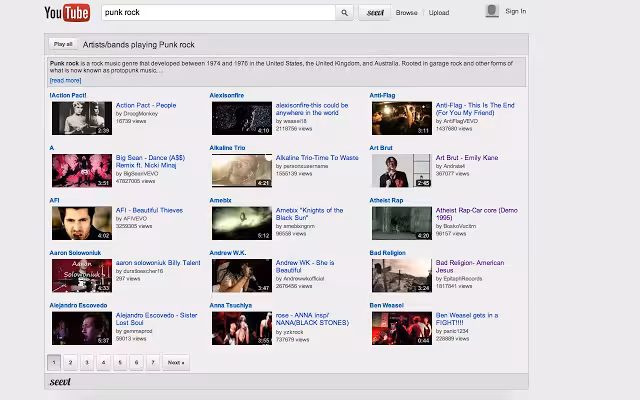Open the Anti-Flag artist heading

pos(382,95)
